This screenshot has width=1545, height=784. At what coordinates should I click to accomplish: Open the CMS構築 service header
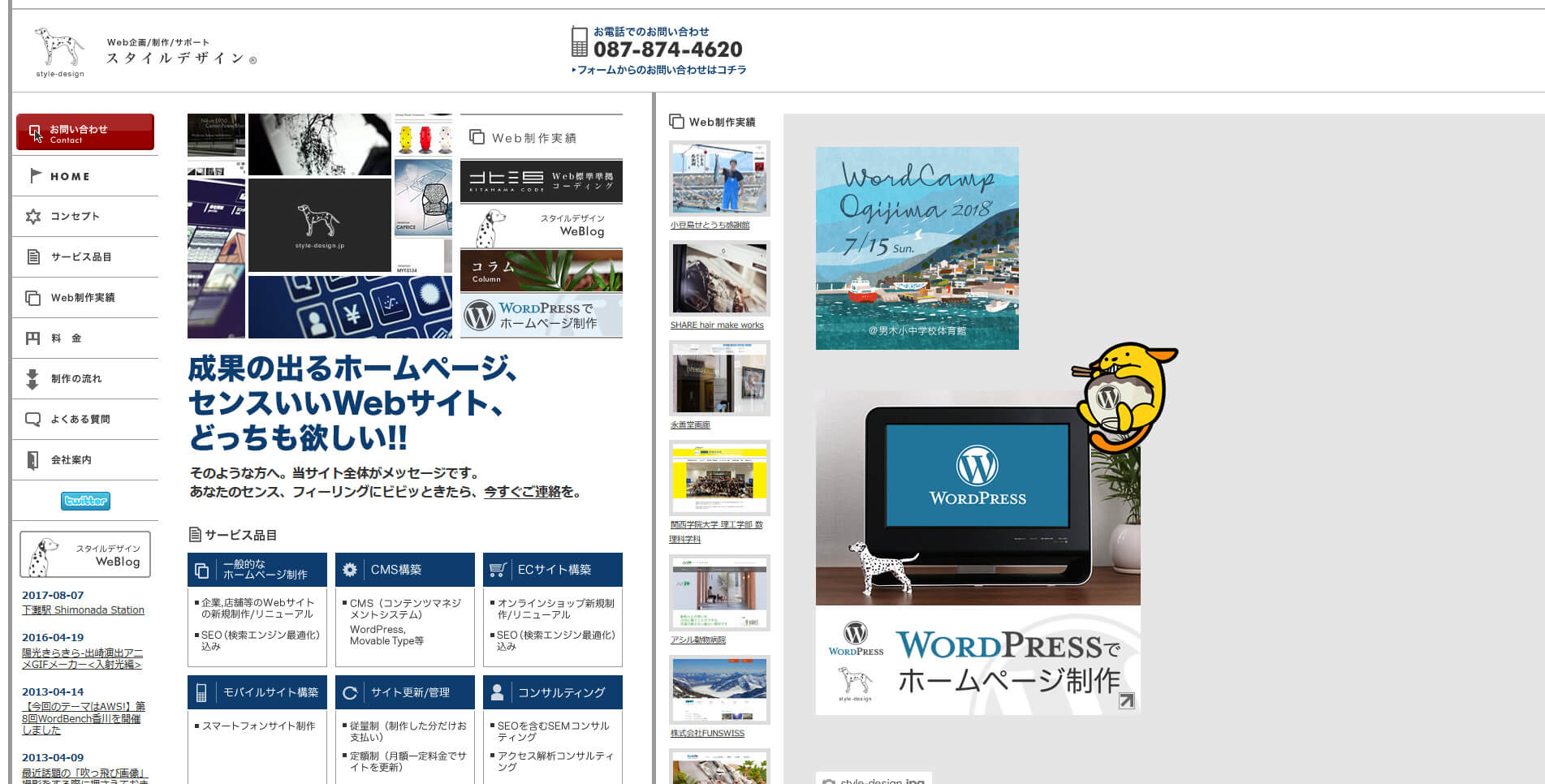405,570
